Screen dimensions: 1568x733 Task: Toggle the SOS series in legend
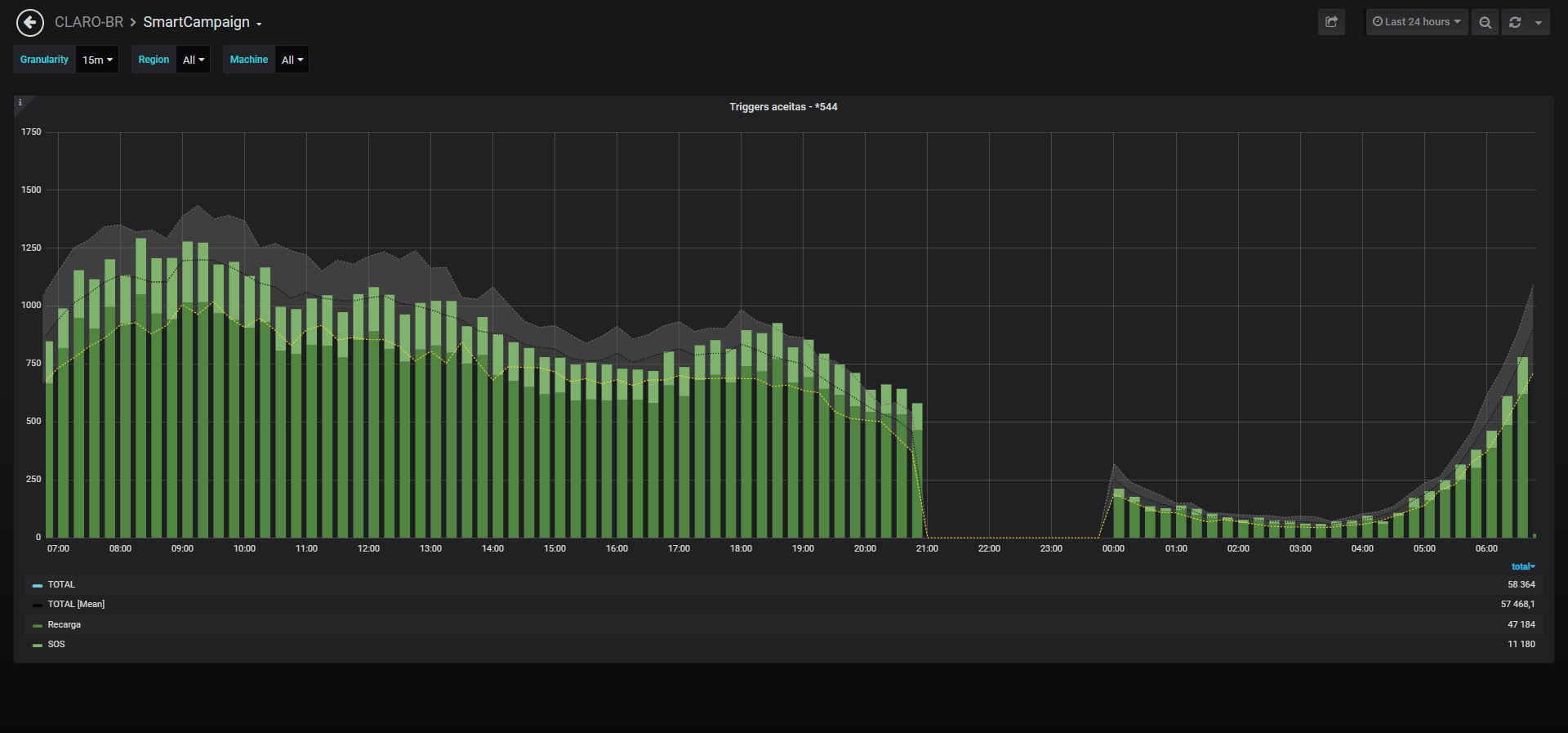56,645
